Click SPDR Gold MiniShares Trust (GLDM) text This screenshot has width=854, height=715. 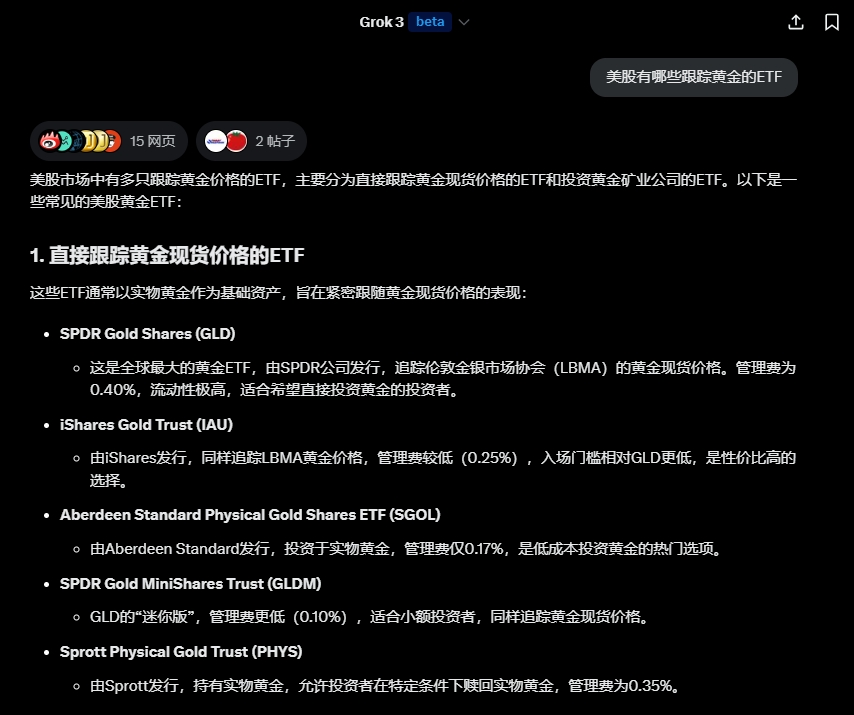191,584
